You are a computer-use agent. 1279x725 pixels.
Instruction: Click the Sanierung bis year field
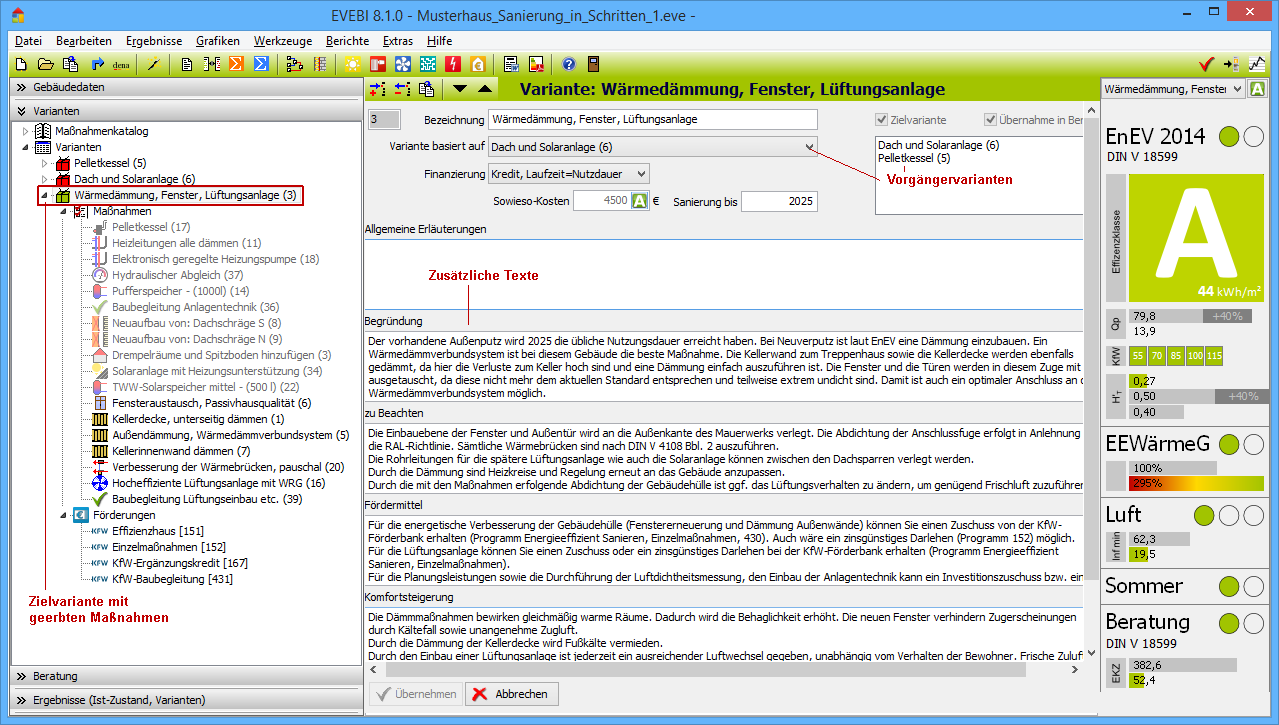point(779,201)
